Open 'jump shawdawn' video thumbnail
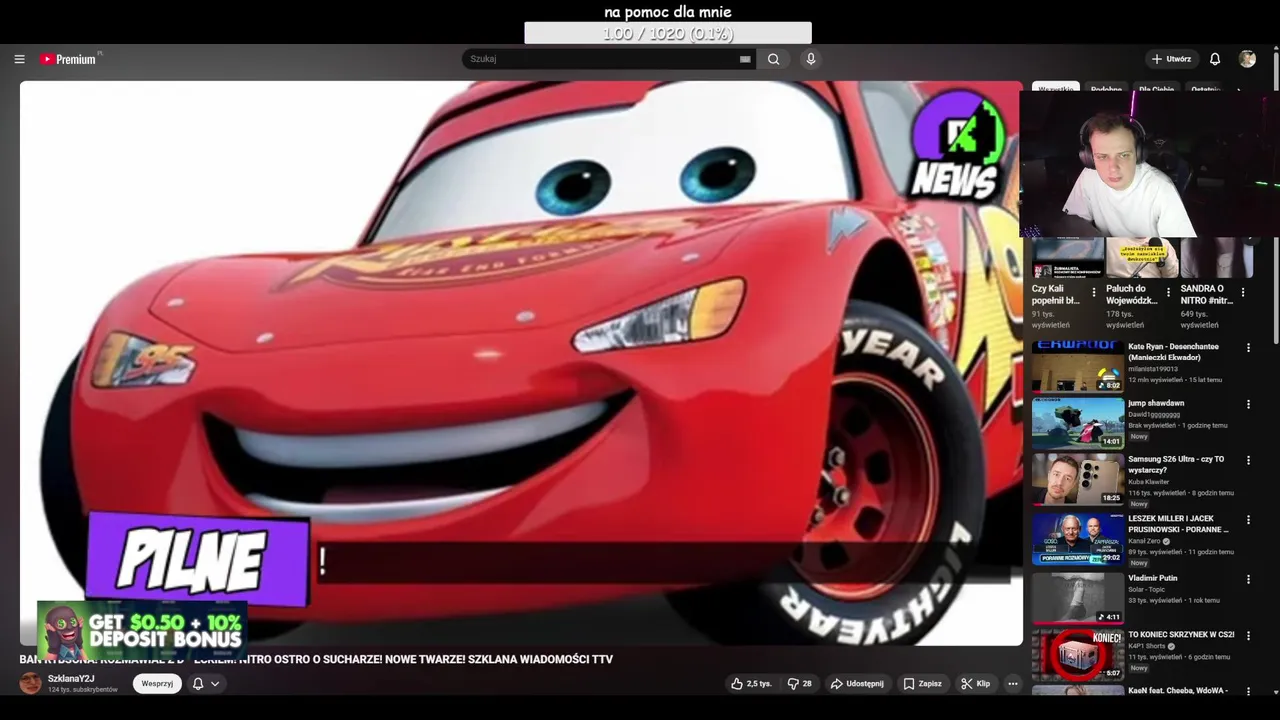This screenshot has height=720, width=1280. click(1078, 423)
